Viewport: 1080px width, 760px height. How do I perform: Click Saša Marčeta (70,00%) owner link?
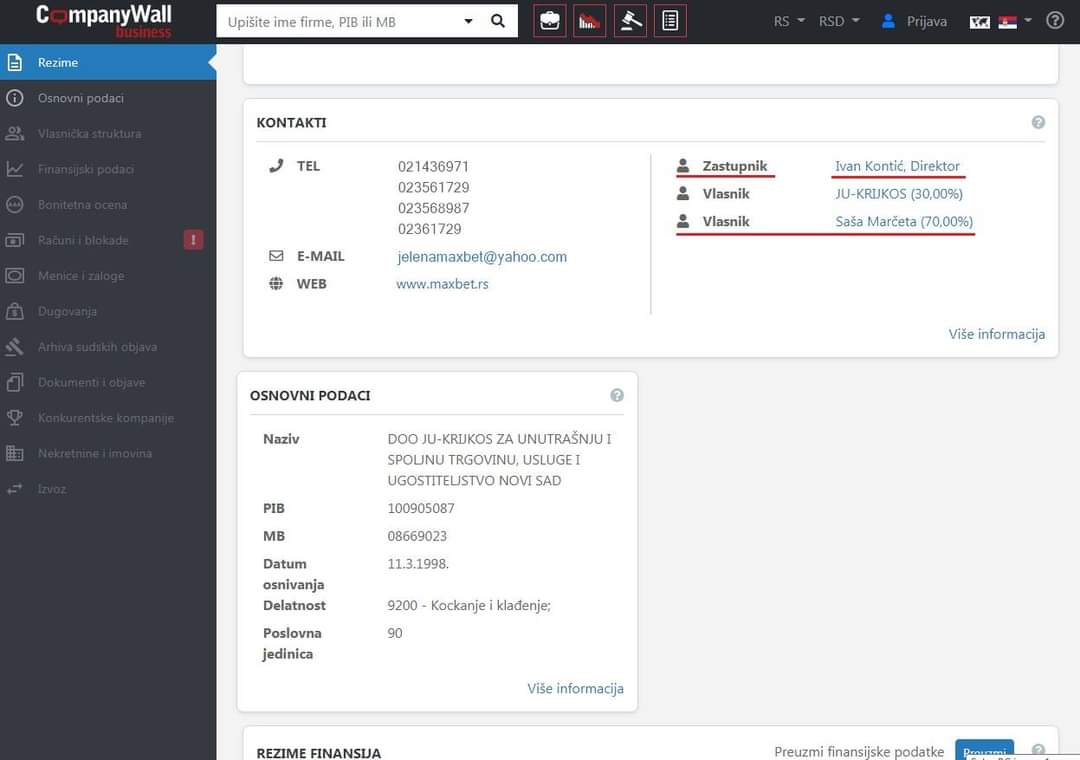904,221
